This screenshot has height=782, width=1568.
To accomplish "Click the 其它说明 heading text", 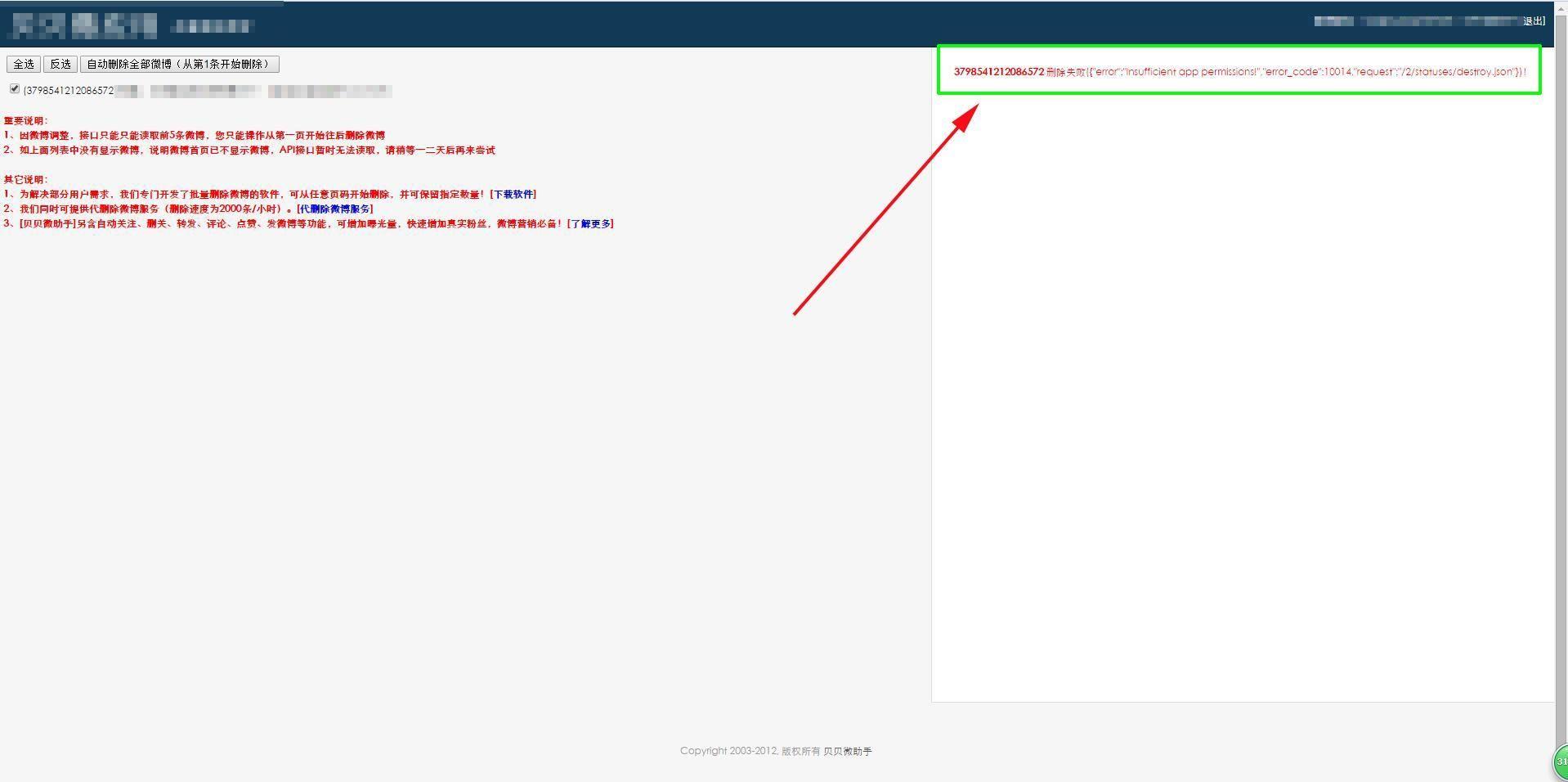I will 26,179.
